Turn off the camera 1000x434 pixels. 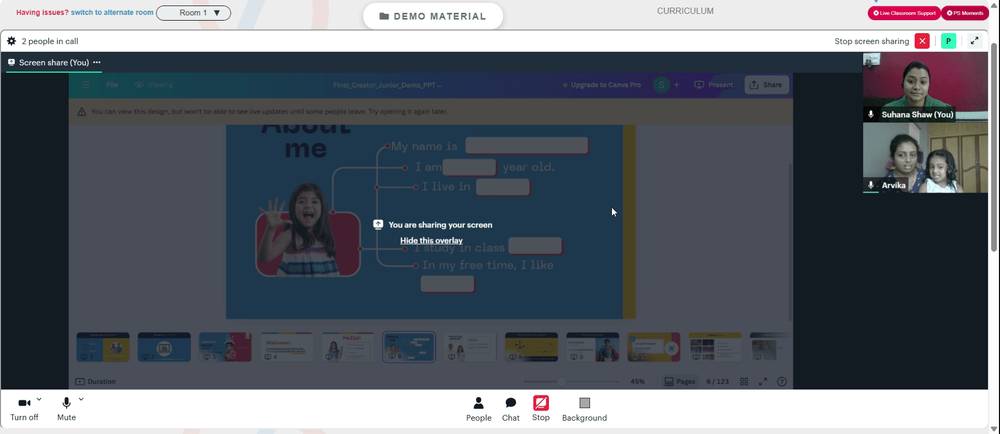pos(24,409)
